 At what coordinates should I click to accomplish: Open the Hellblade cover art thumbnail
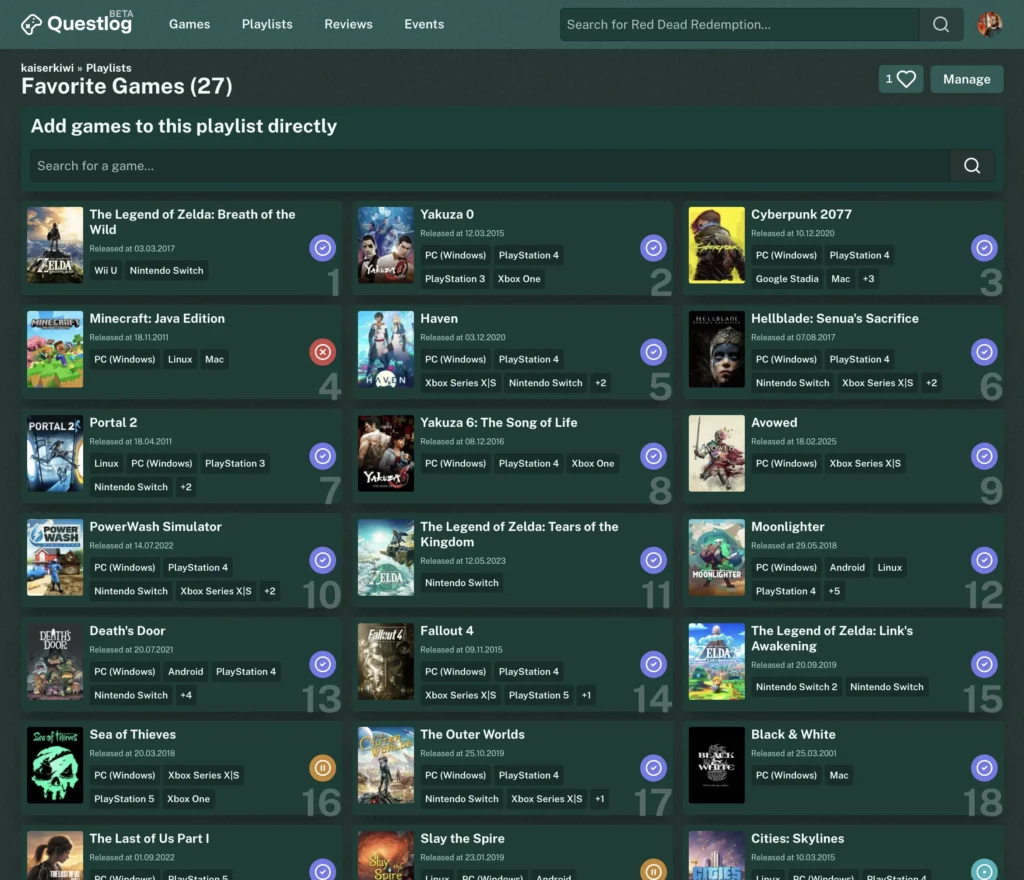pos(716,349)
